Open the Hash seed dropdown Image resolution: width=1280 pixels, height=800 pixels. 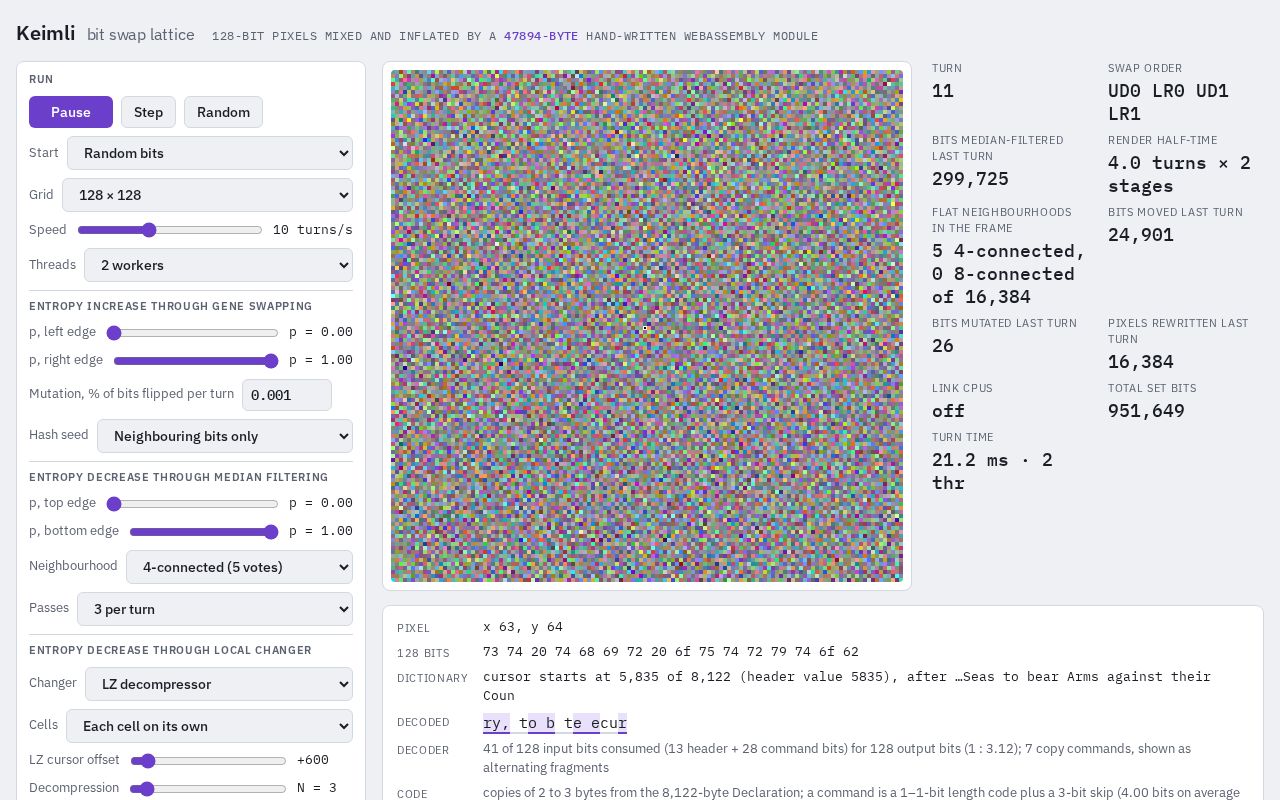[225, 436]
